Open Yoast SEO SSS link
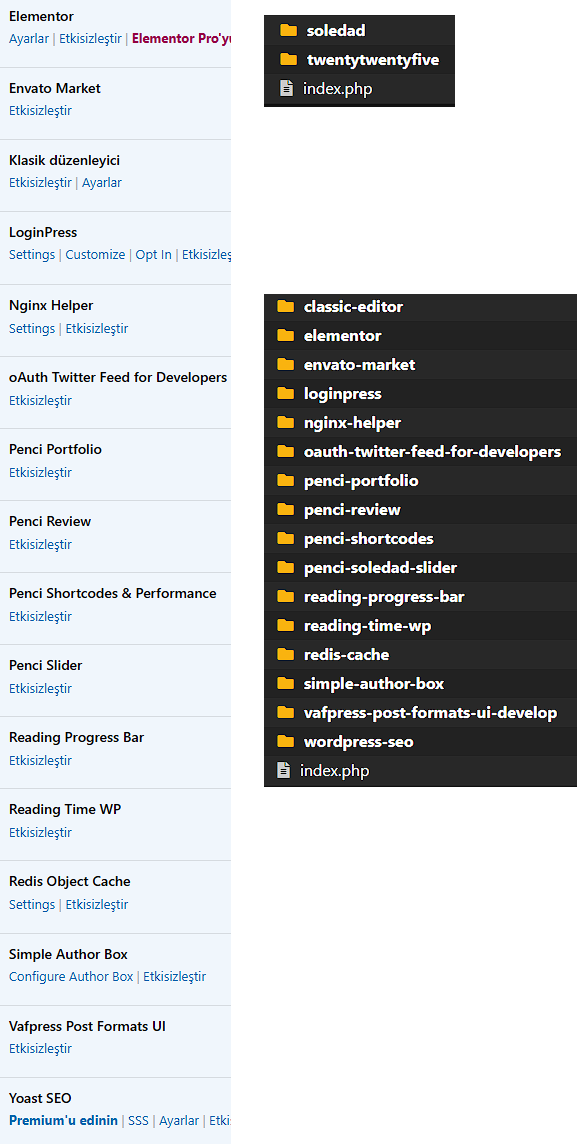Image resolution: width=577 pixels, height=1144 pixels. (138, 1121)
